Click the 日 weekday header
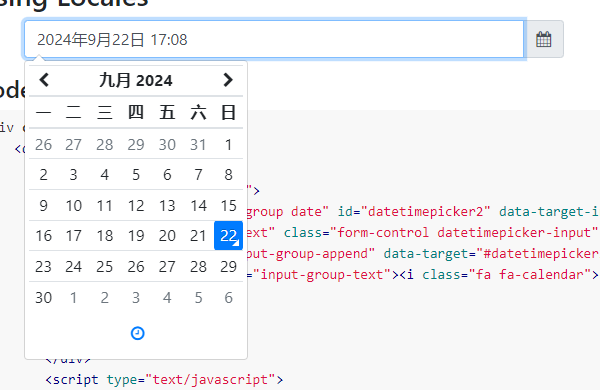600x390 pixels. [228, 113]
